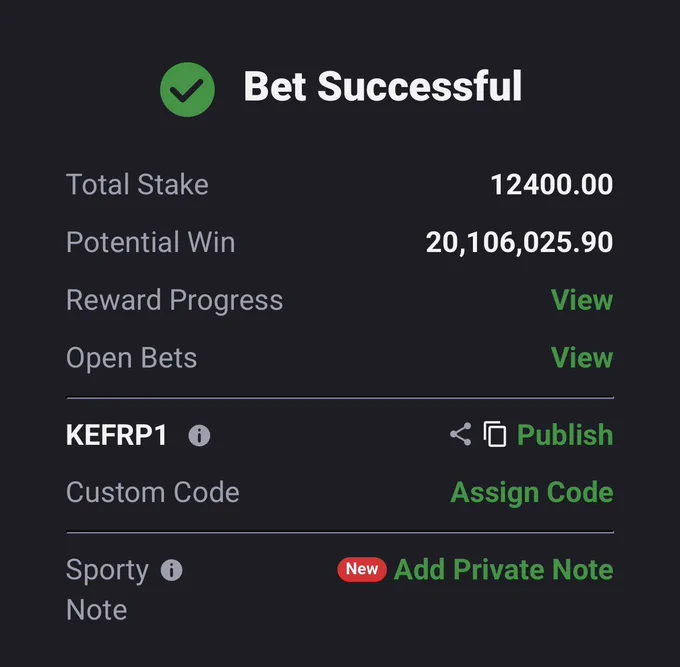Tap the Bet Successful heading
This screenshot has width=680, height=667.
(x=382, y=86)
